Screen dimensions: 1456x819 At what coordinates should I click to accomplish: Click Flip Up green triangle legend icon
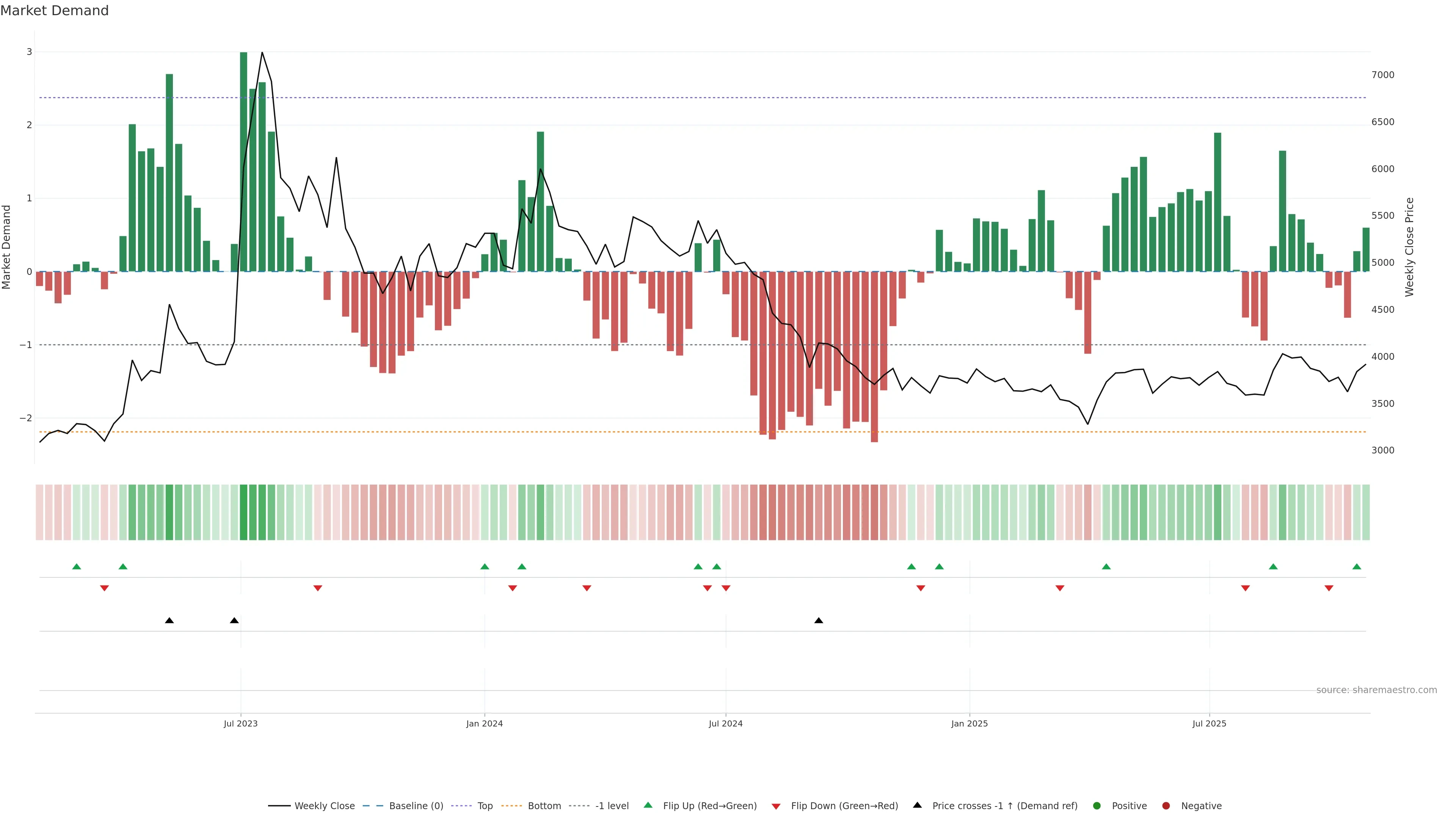(648, 805)
